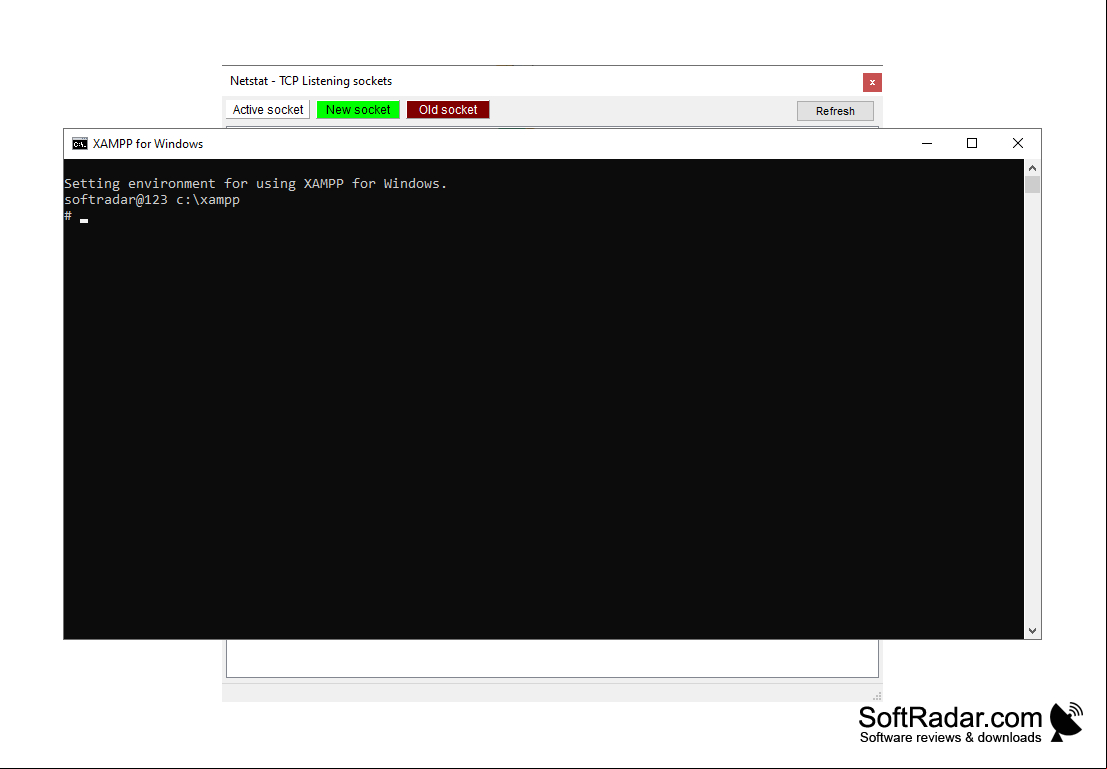Open the XAMPP console window system icon
Screen dimensions: 1107x769
80,144
